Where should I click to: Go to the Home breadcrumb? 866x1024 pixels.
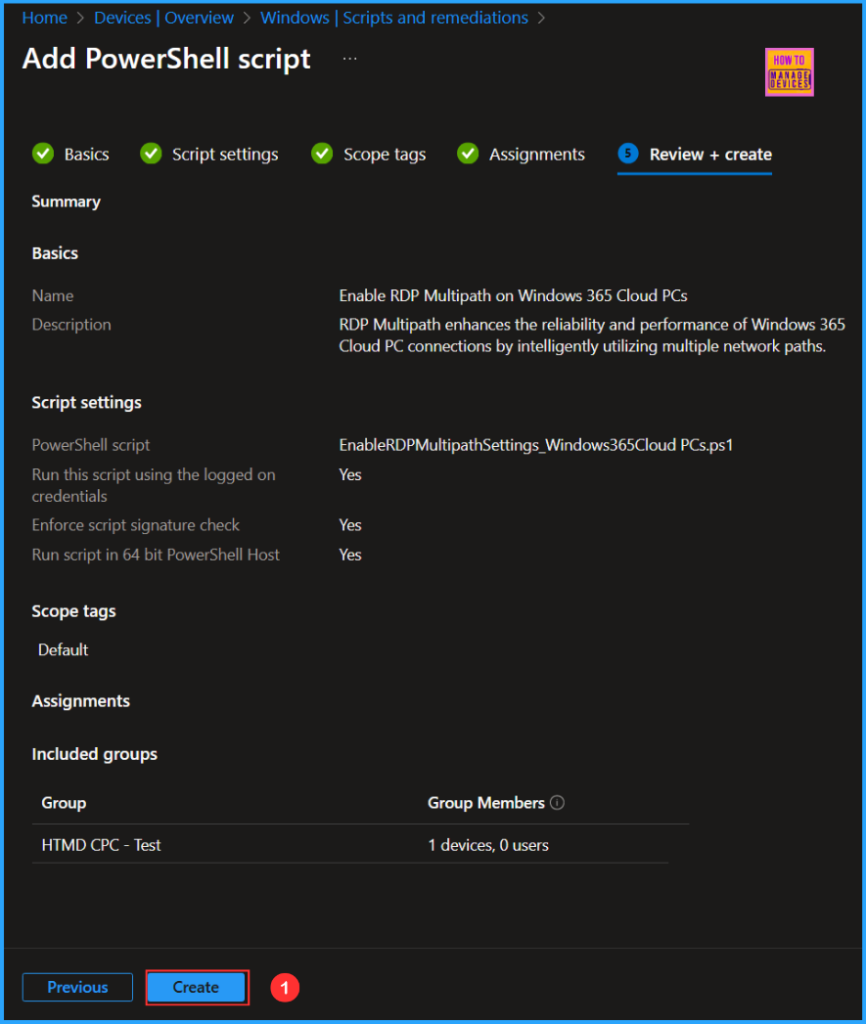pos(44,18)
